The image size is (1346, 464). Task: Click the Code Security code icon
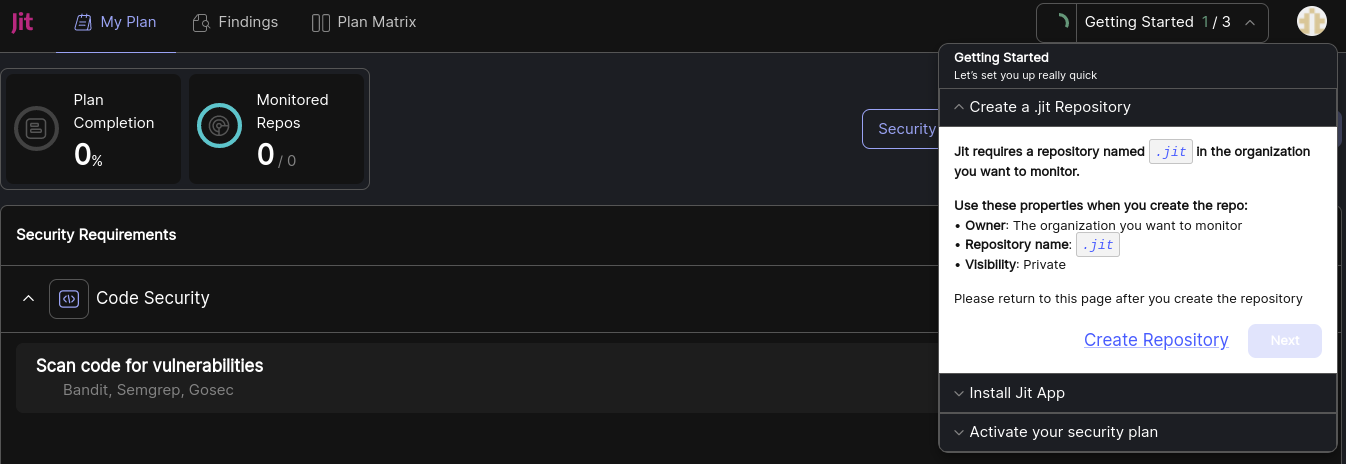(x=69, y=298)
